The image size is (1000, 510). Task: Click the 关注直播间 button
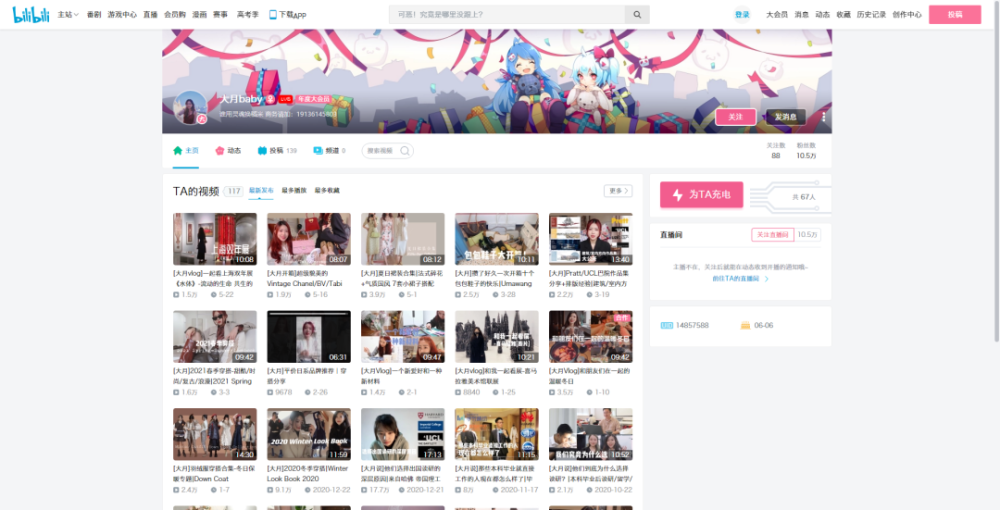click(773, 235)
